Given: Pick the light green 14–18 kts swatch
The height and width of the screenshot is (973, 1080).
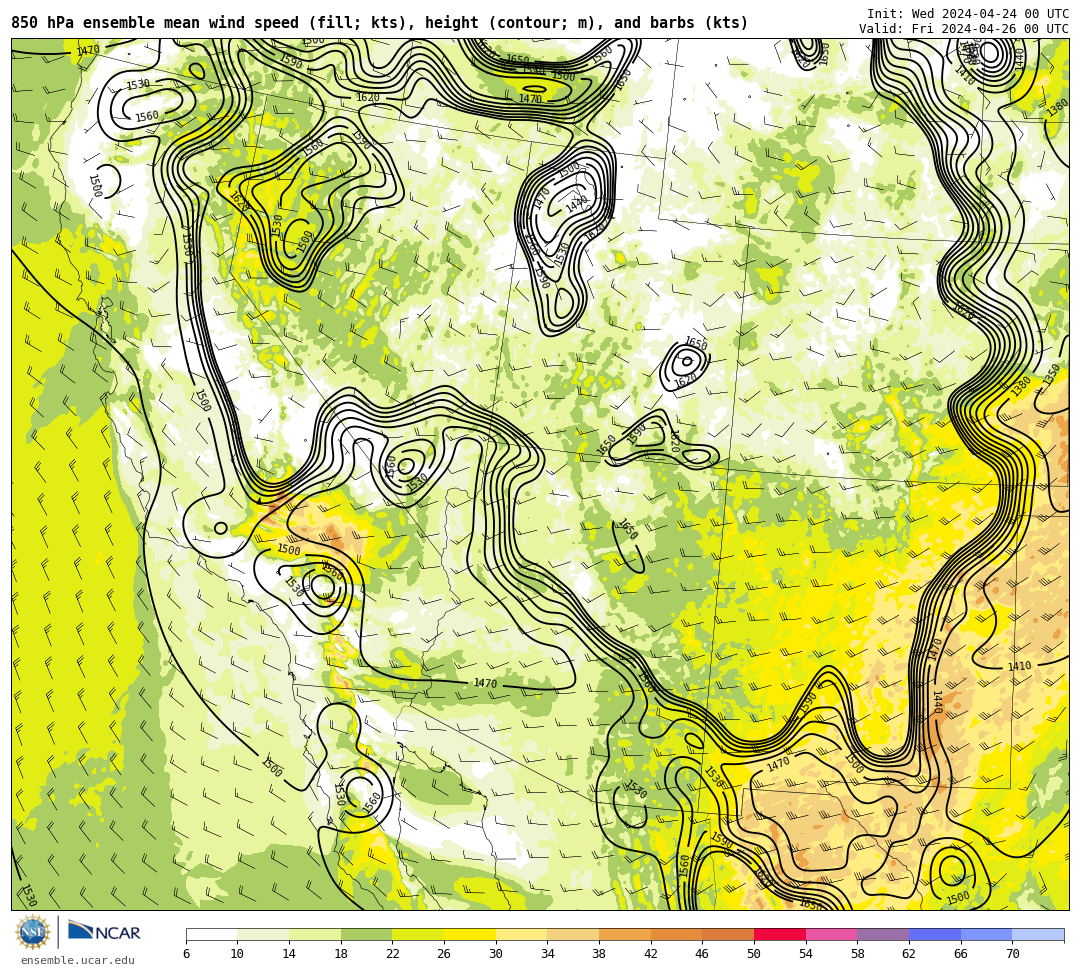Looking at the screenshot, I should (x=315, y=934).
